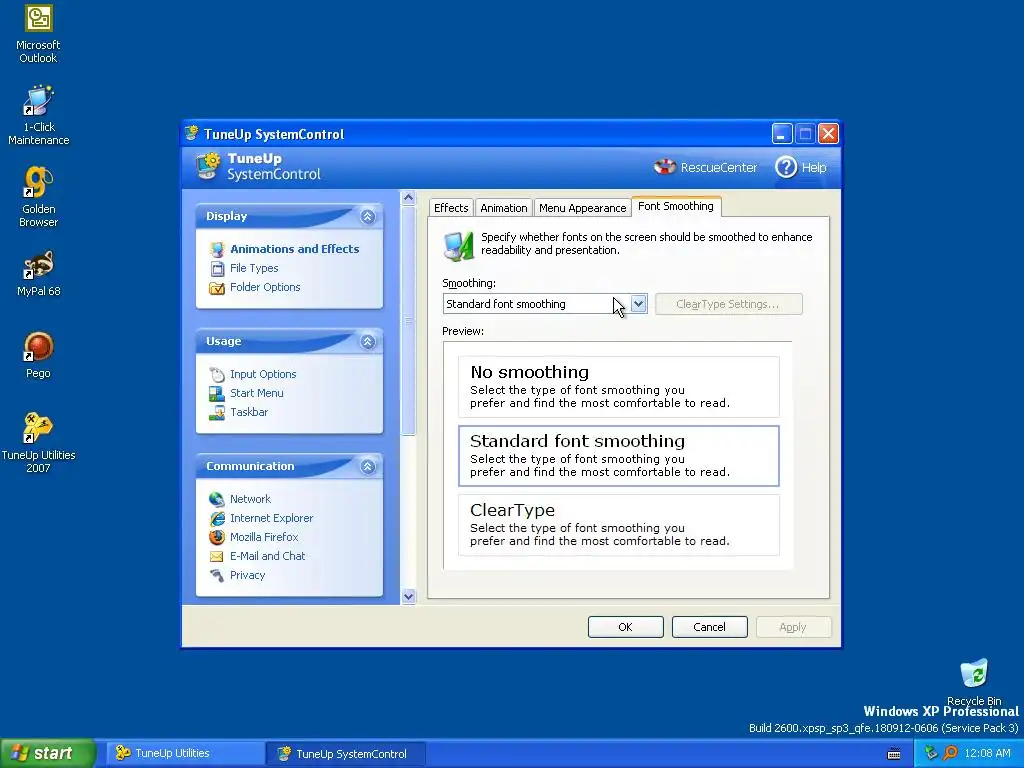Open Privacy settings

pyautogui.click(x=248, y=575)
